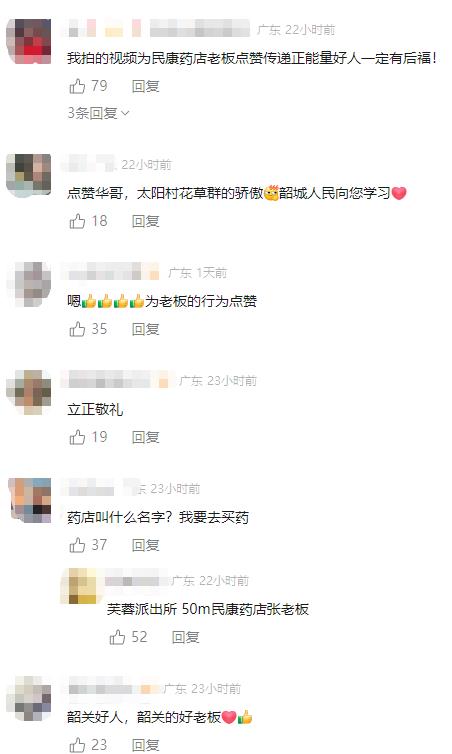This screenshot has height=754, width=452.
Task: Reply to the 太阳村花草群 comment
Action: [x=146, y=221]
